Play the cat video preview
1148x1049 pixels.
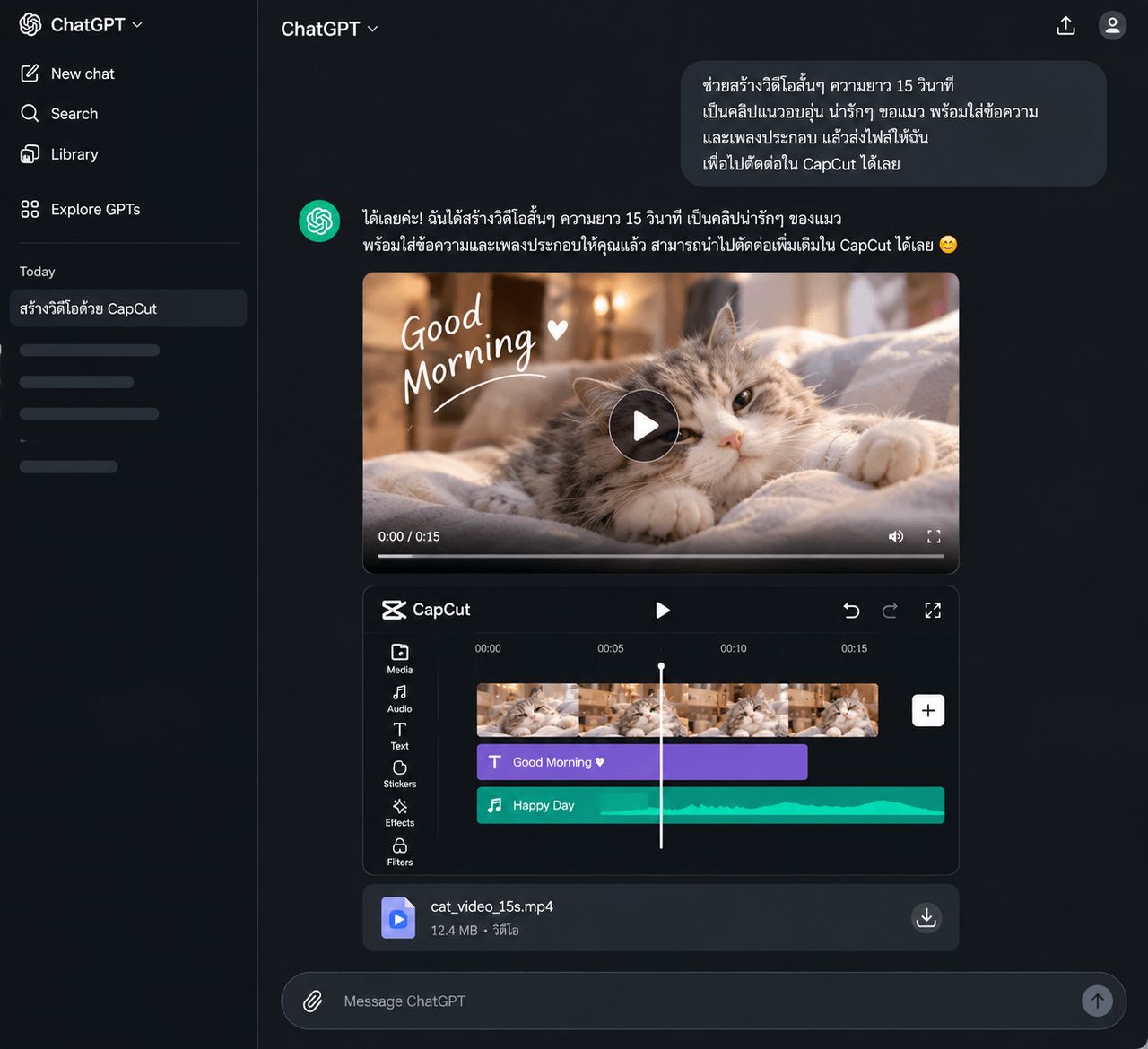pos(644,426)
